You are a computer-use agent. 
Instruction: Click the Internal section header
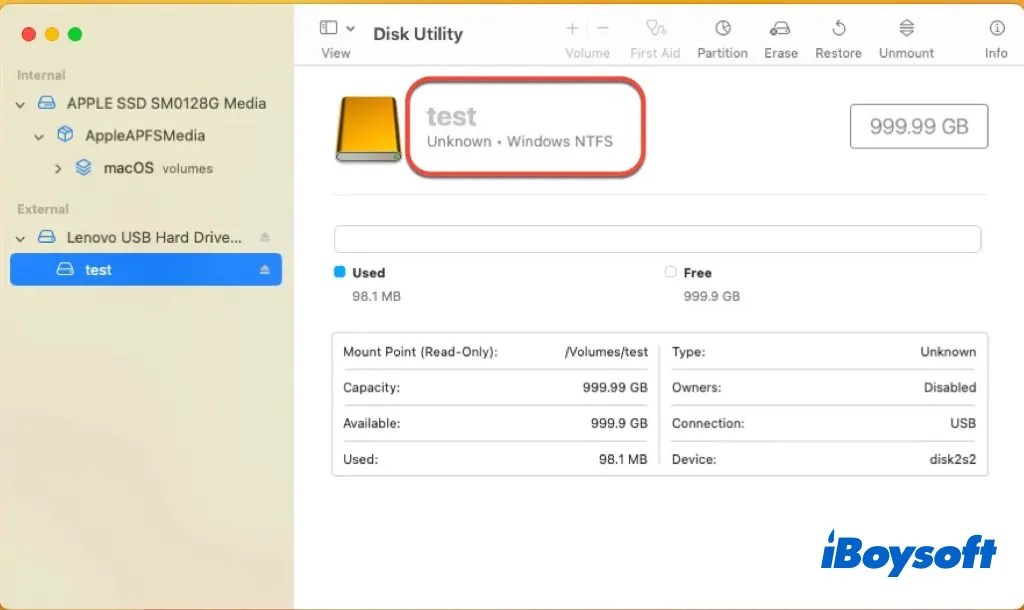41,75
